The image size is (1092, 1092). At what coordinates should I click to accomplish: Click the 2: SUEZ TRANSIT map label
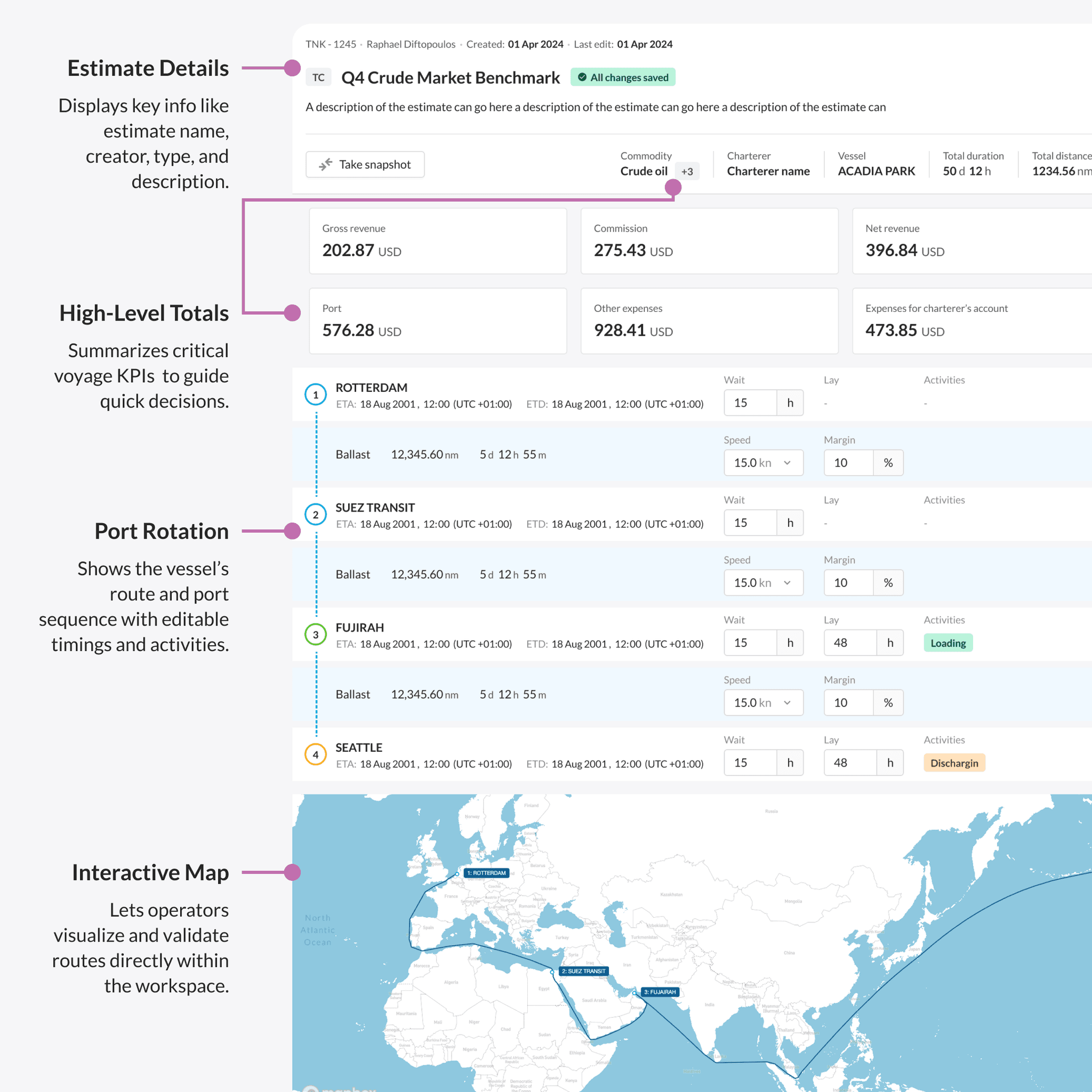tap(583, 971)
